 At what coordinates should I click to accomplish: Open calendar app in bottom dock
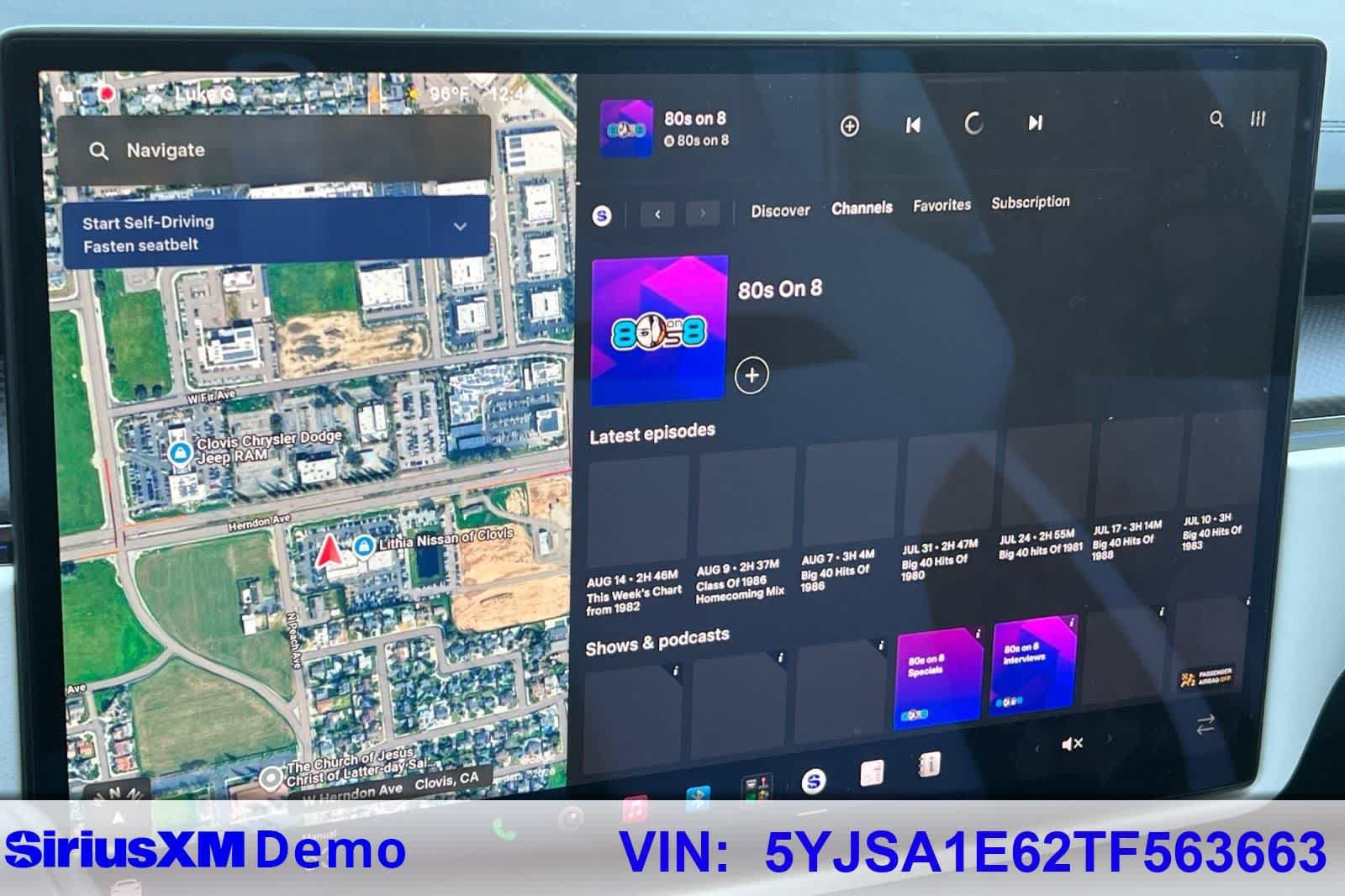872,773
